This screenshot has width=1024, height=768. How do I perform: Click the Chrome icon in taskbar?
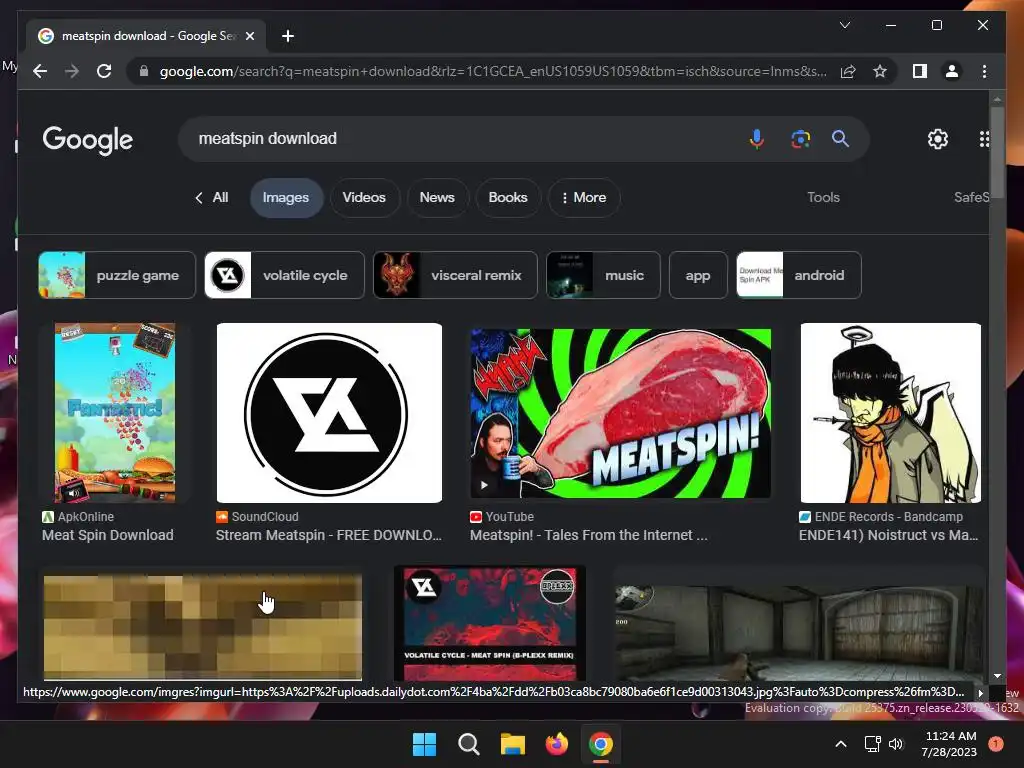(601, 744)
